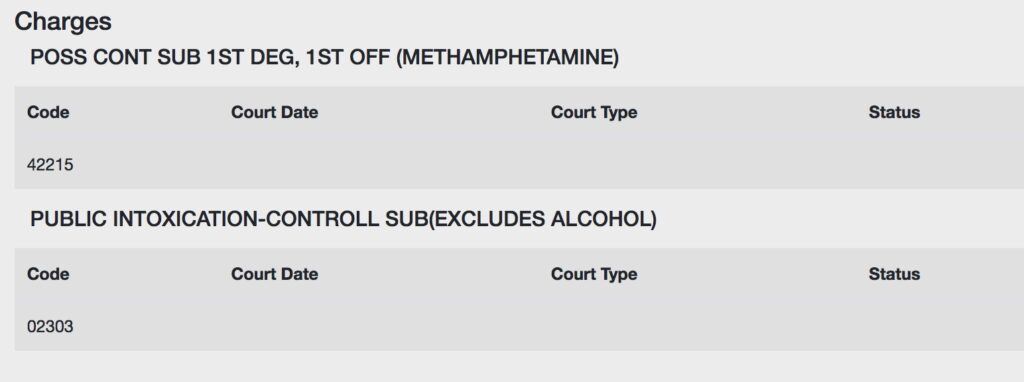Viewport: 1024px width, 382px height.
Task: Click Status header in first charge table
Action: tap(894, 112)
